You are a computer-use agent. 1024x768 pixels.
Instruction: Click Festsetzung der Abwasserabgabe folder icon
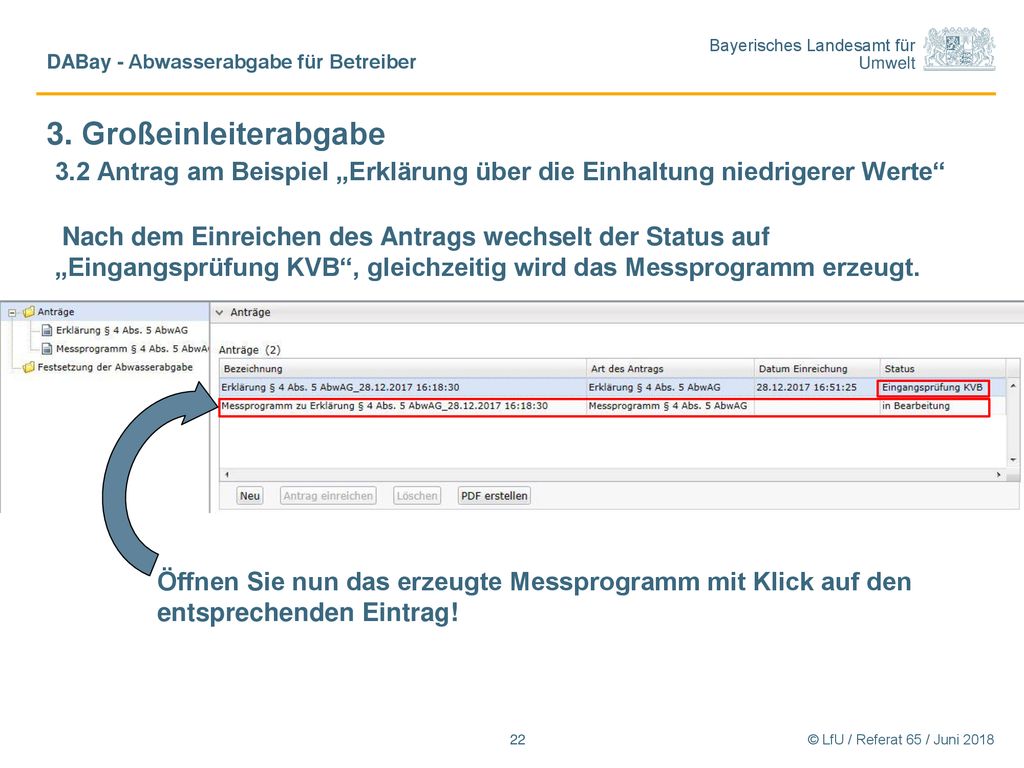28,368
